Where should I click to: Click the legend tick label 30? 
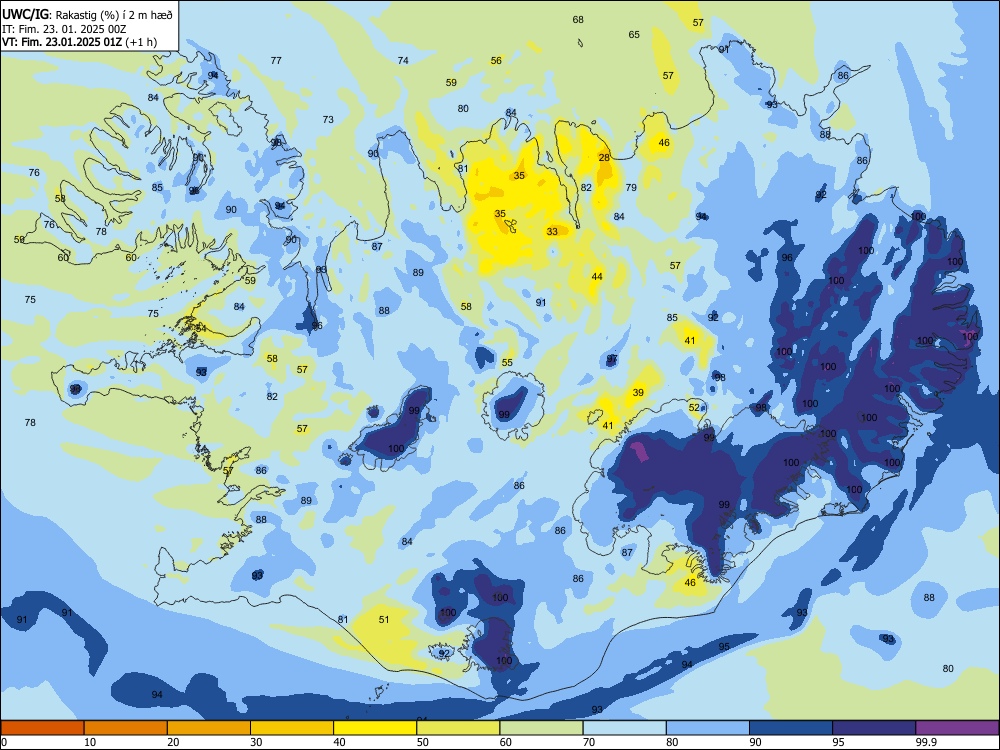256,742
